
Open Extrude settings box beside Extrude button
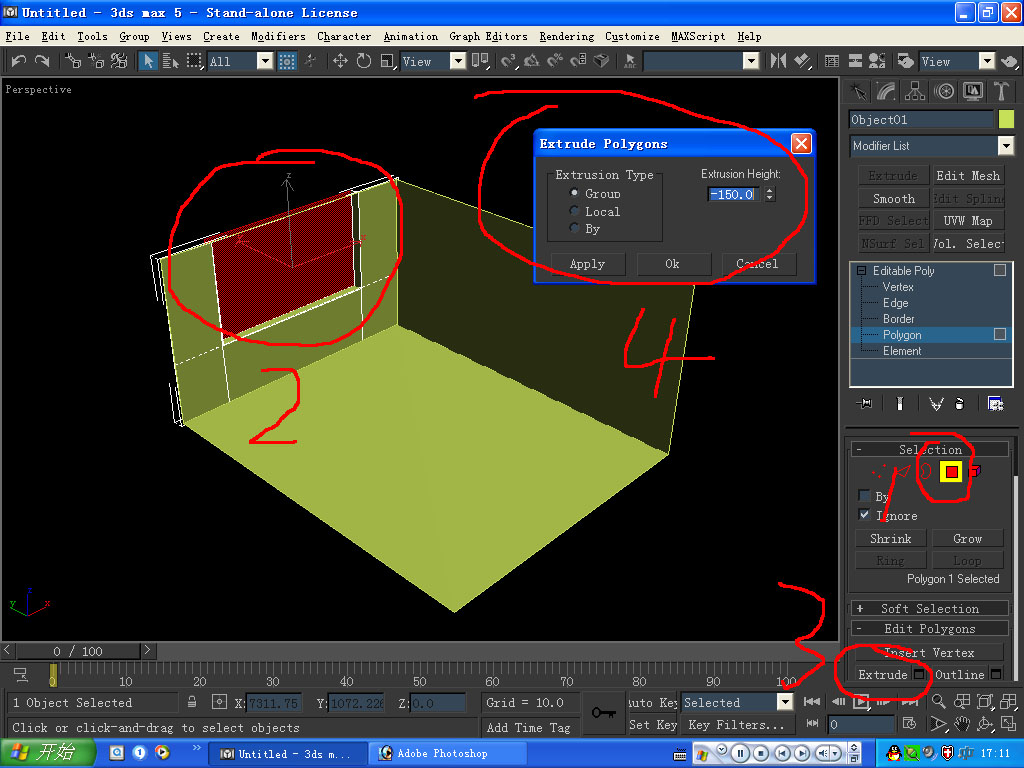tap(920, 673)
